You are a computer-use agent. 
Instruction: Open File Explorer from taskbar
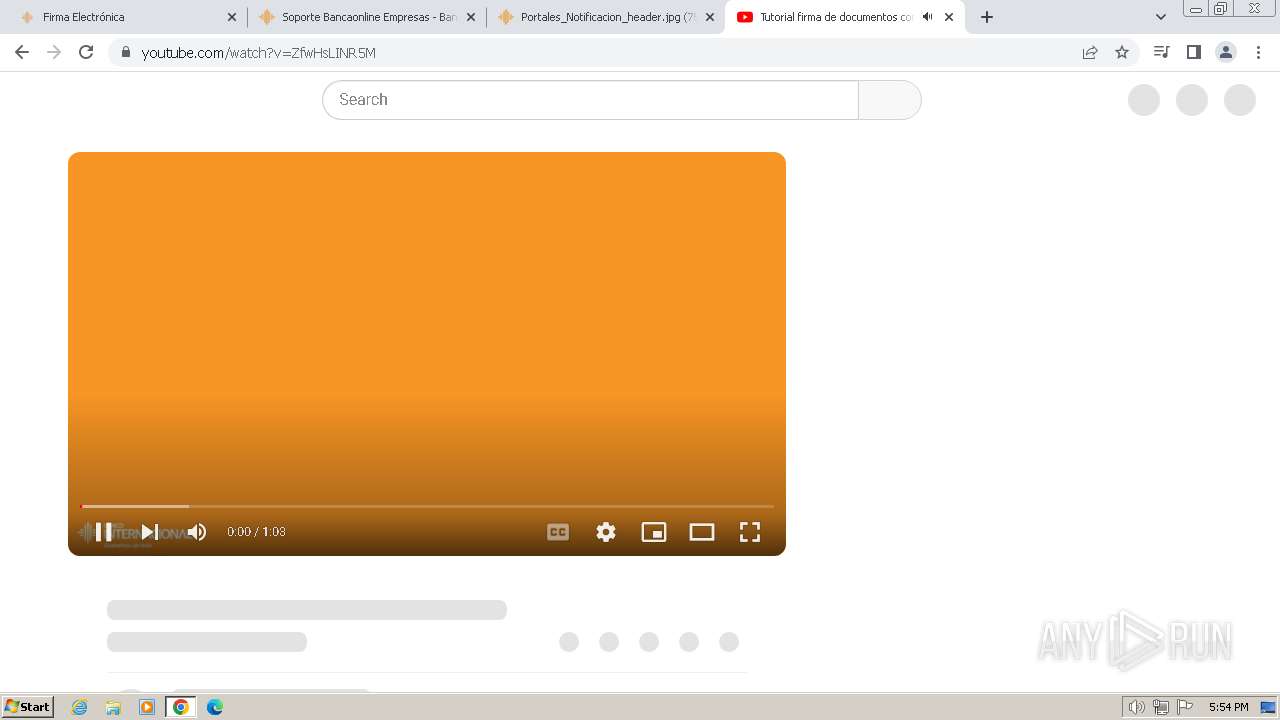coord(113,707)
